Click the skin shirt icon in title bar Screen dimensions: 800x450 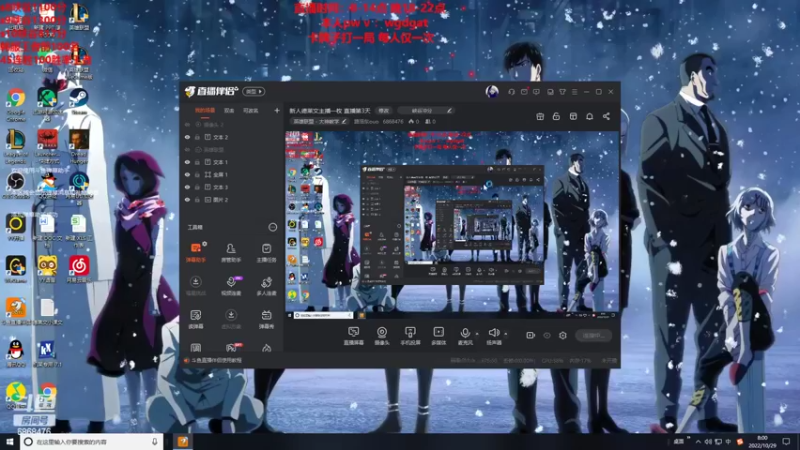coord(562,92)
